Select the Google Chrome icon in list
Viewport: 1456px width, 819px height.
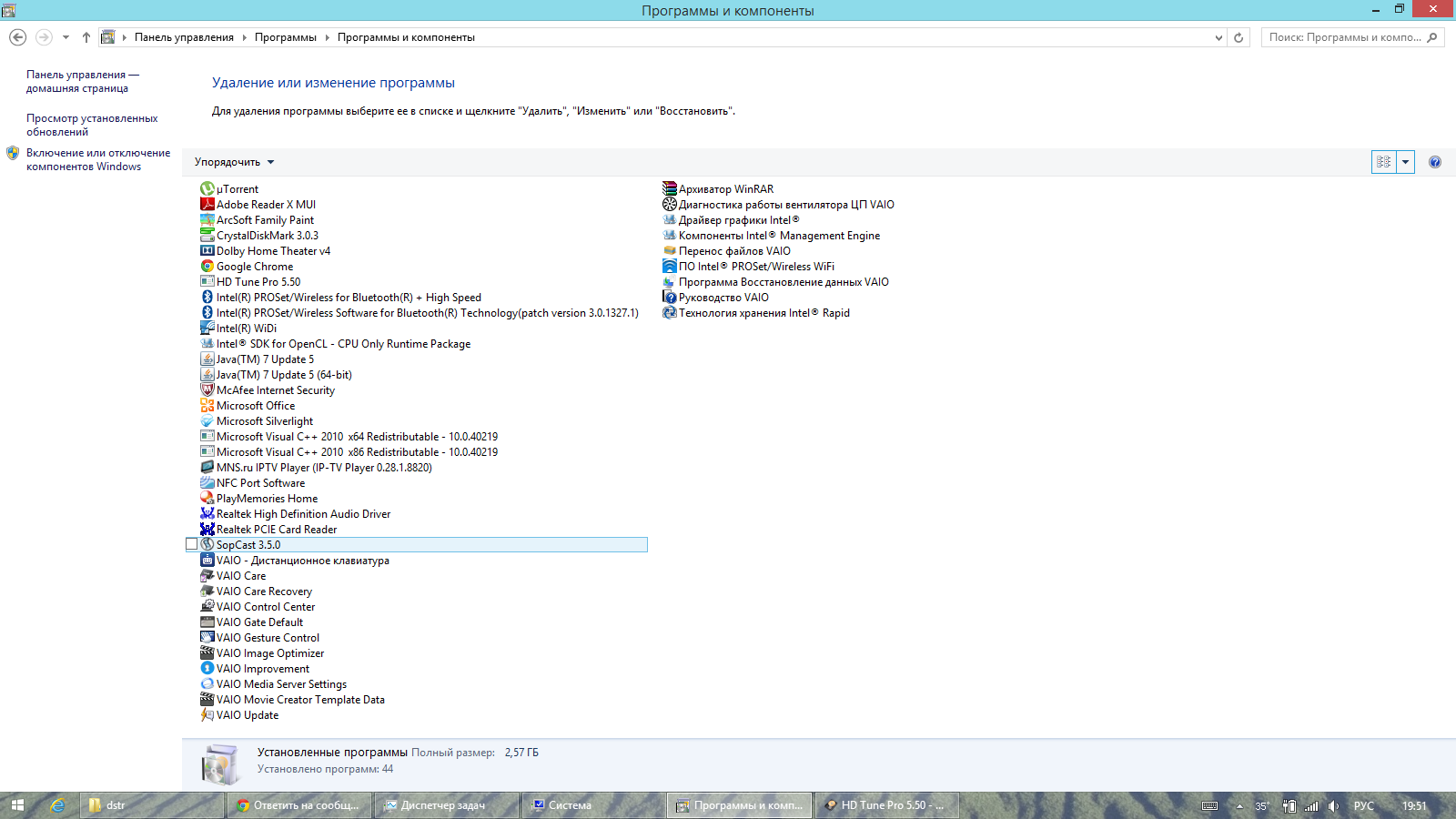tap(207, 267)
